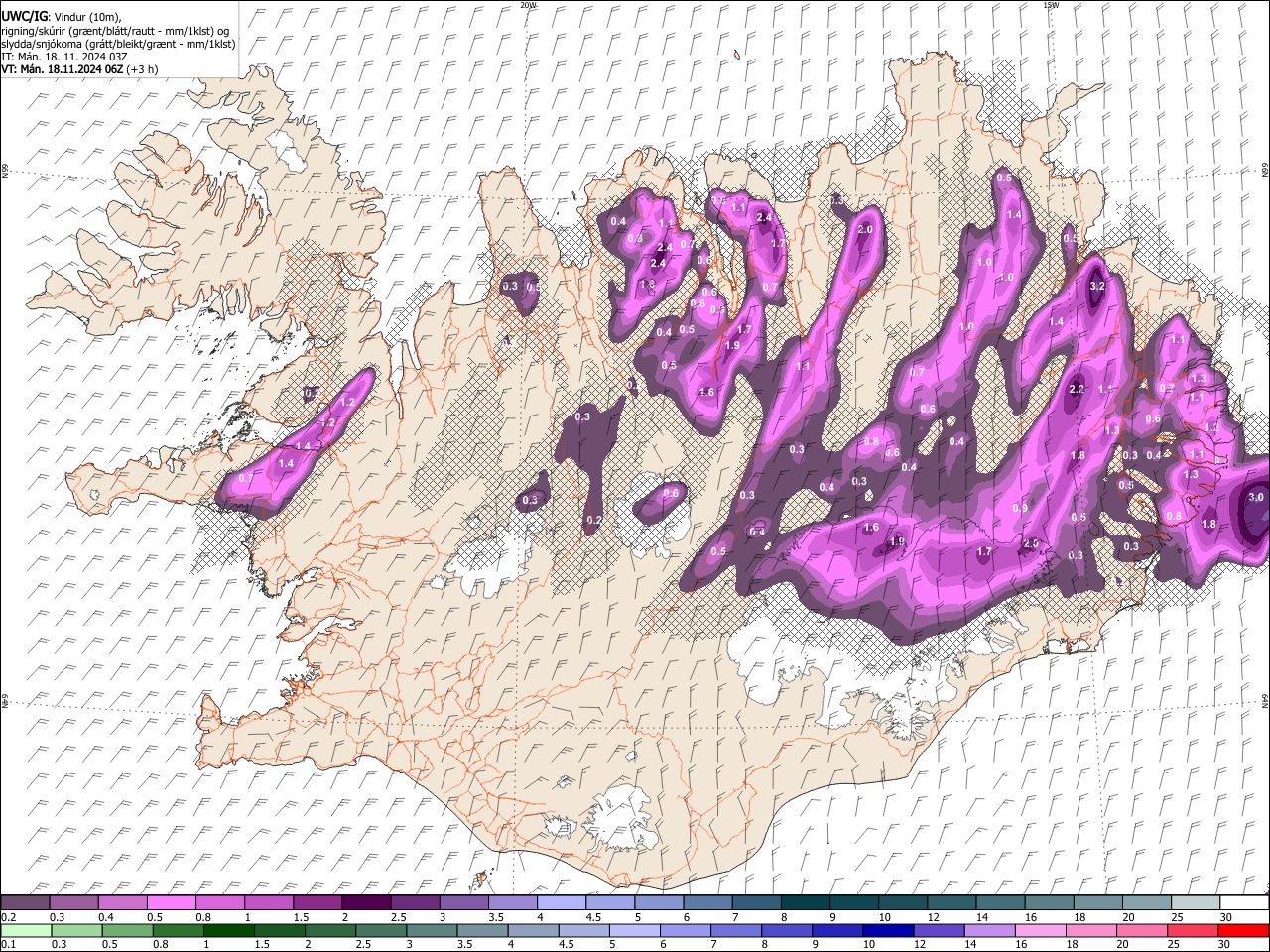Click the '3.0' snowfall value at the east edge
This screenshot has width=1270, height=952.
pyautogui.click(x=1256, y=497)
